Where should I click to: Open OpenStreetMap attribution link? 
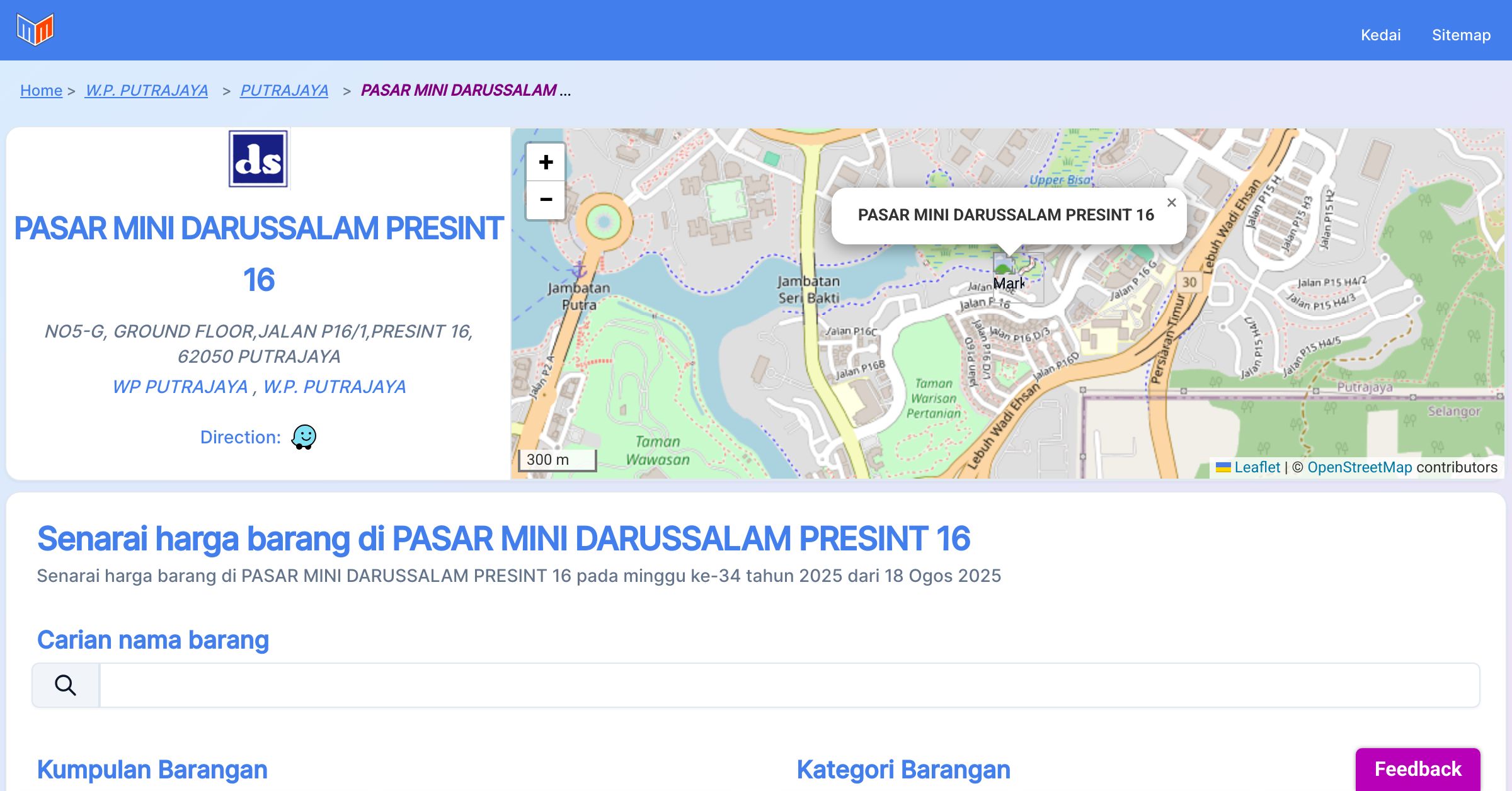point(1360,467)
